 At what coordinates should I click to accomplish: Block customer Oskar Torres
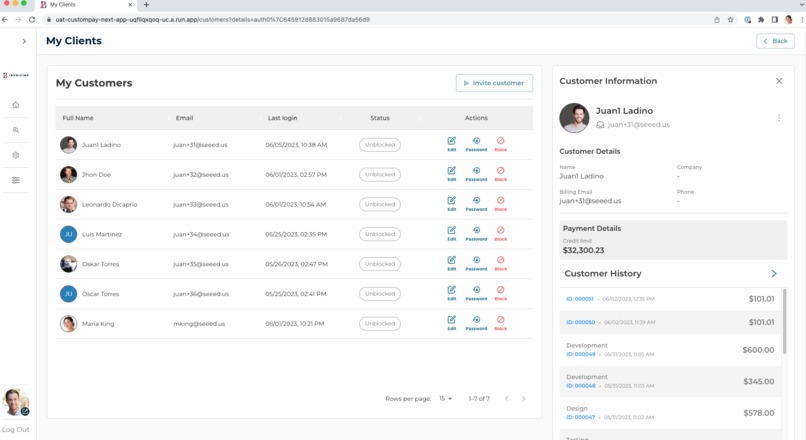pos(501,263)
